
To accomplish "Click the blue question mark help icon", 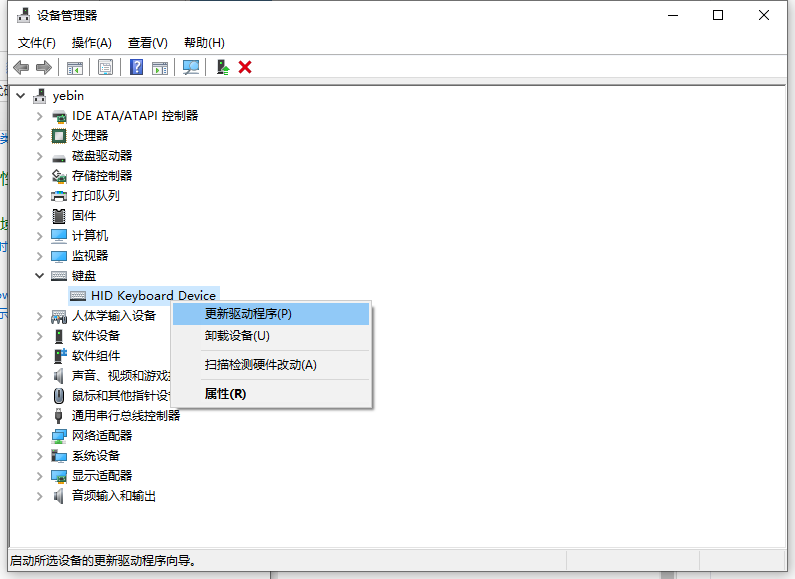I will pos(137,67).
